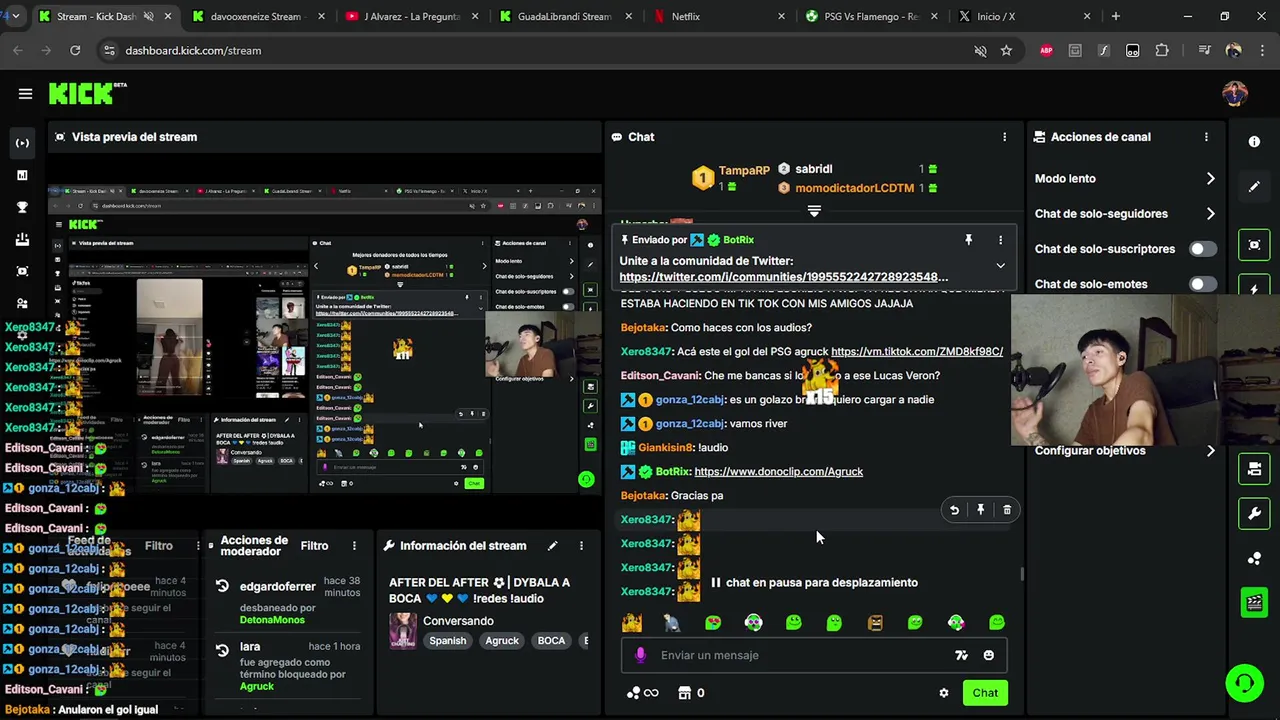Open the analytics chart icon in left sidebar
Viewport: 1280px width, 720px height.
coord(22,175)
